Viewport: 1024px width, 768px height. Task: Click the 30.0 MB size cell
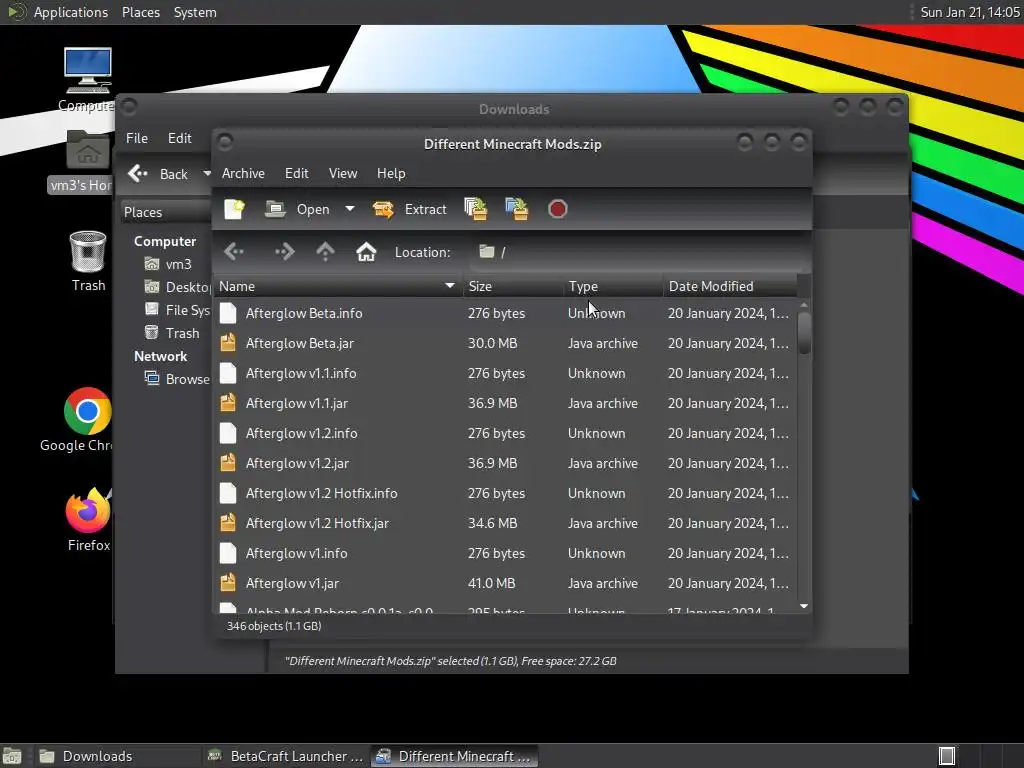coord(492,343)
